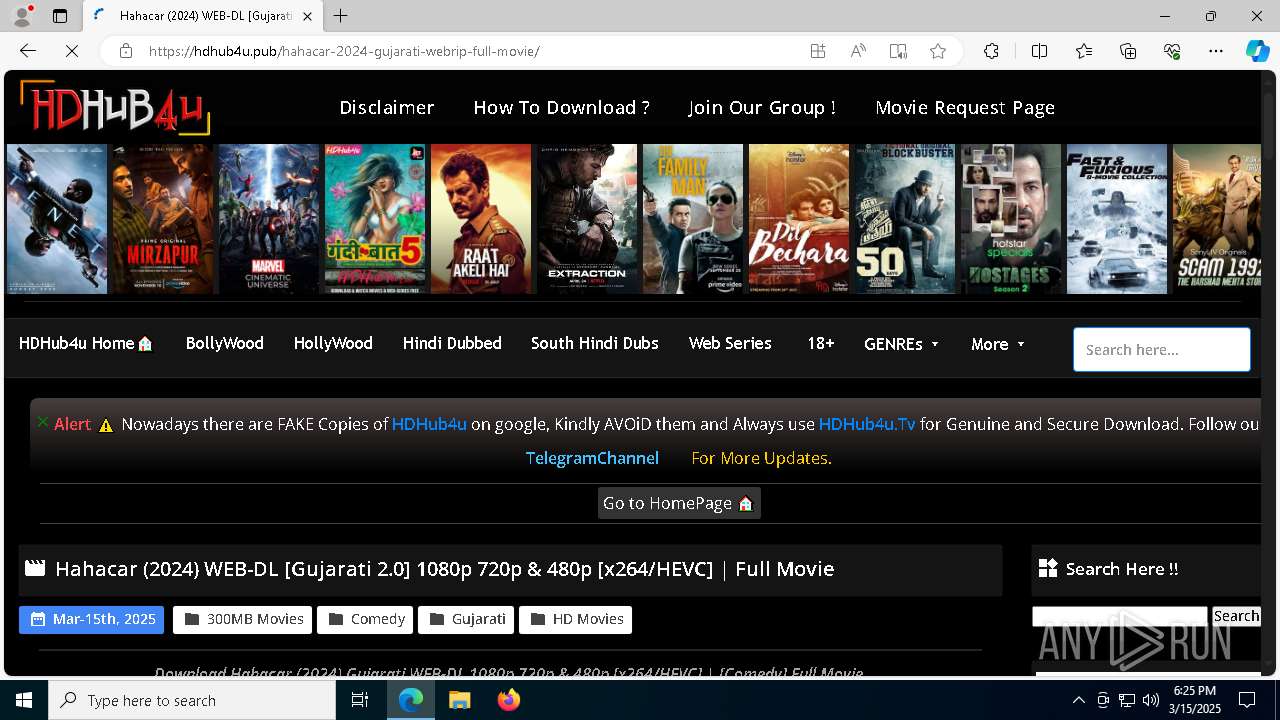Open the HollyWood category
Screen dimensions: 1280x720
click(x=333, y=343)
